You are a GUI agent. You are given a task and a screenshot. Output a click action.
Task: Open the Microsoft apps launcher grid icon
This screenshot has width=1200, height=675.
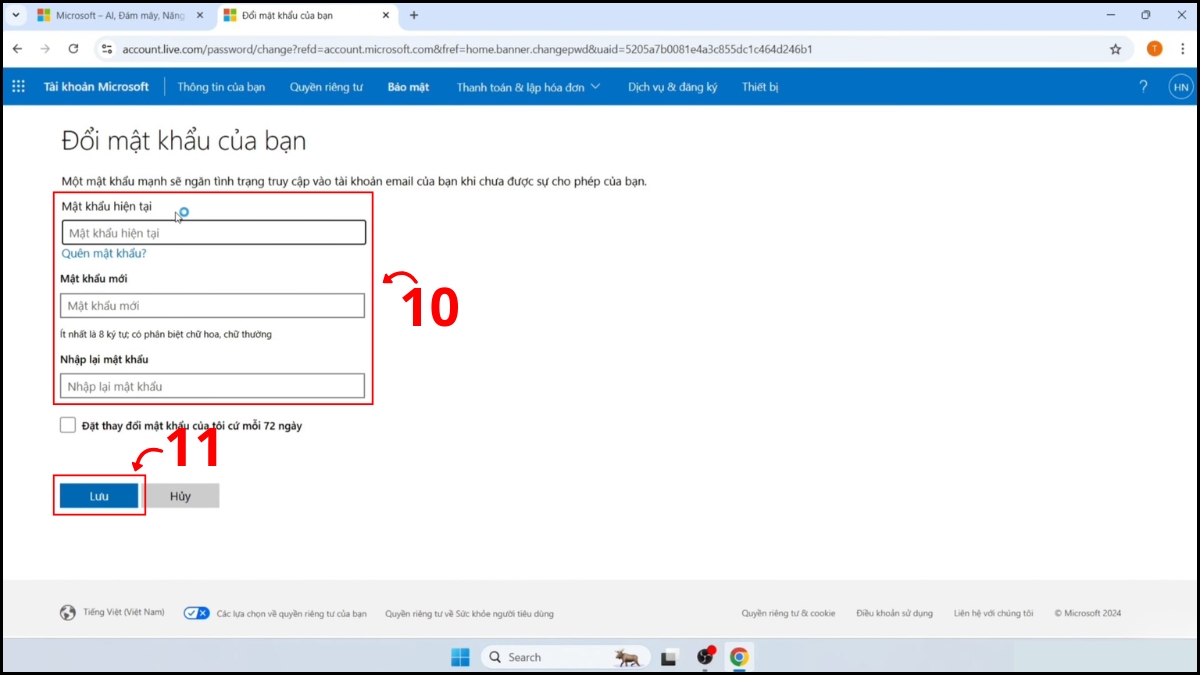pyautogui.click(x=18, y=87)
